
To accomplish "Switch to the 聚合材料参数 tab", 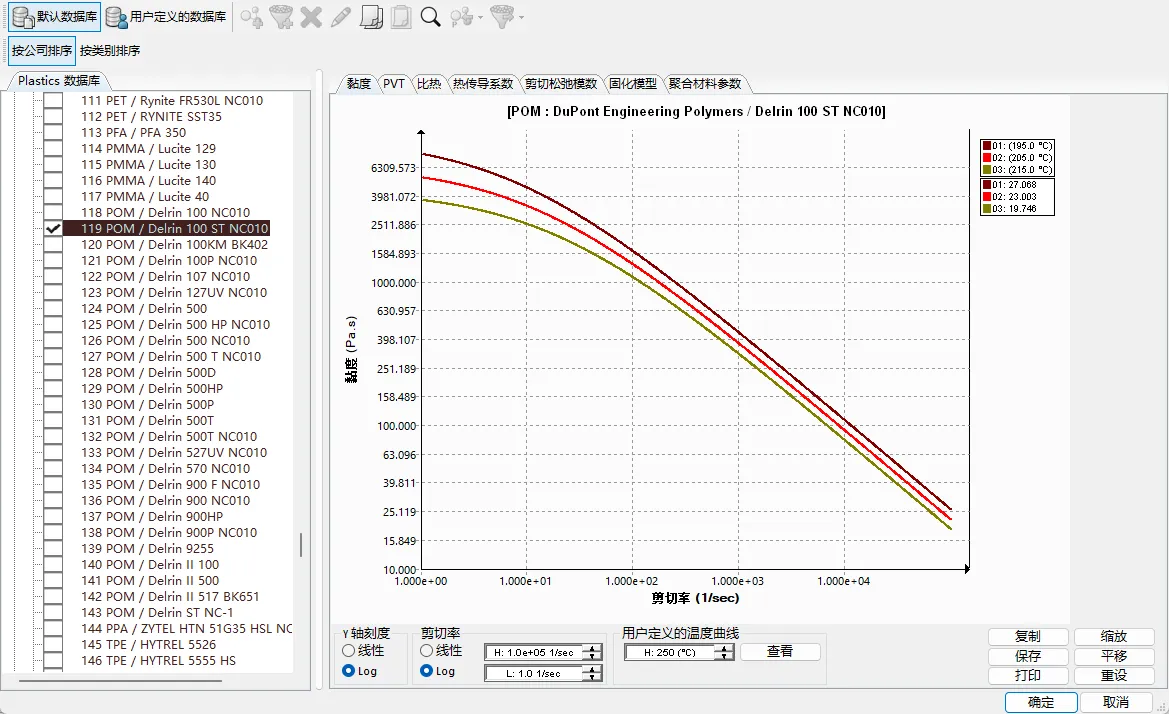I will 705,83.
